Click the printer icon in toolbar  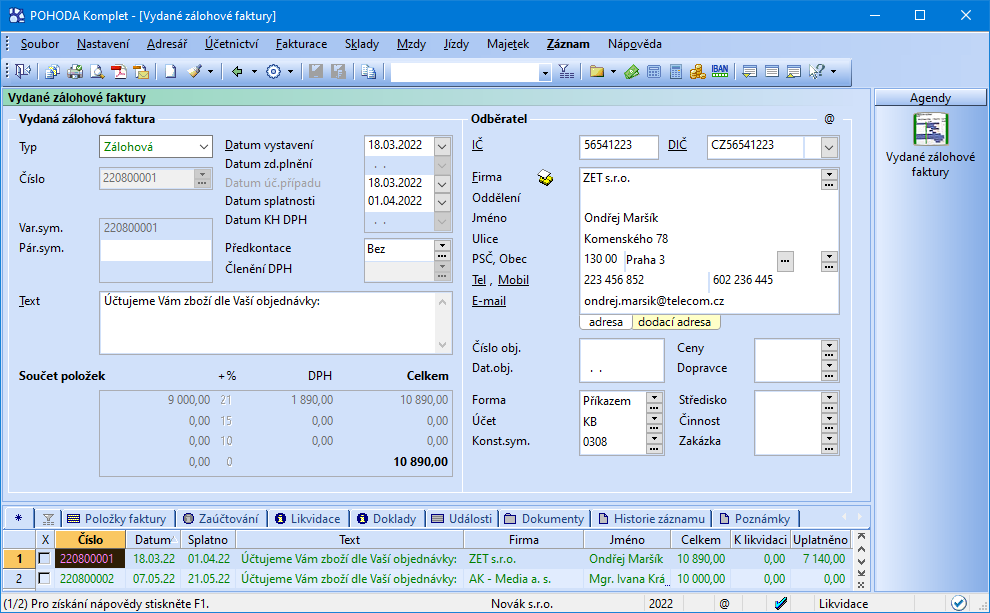(x=75, y=71)
